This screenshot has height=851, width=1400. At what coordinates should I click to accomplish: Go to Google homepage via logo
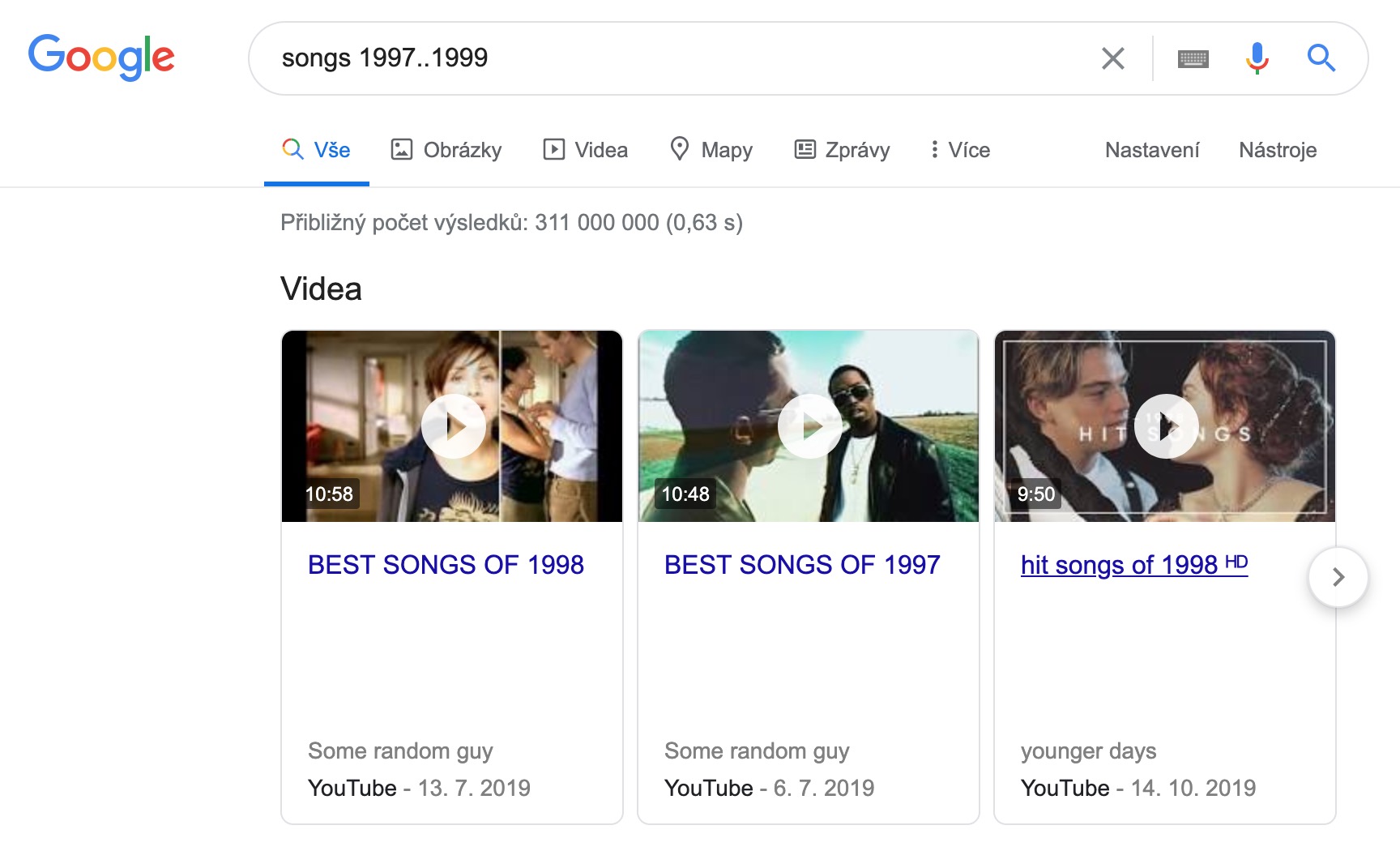pos(101,57)
